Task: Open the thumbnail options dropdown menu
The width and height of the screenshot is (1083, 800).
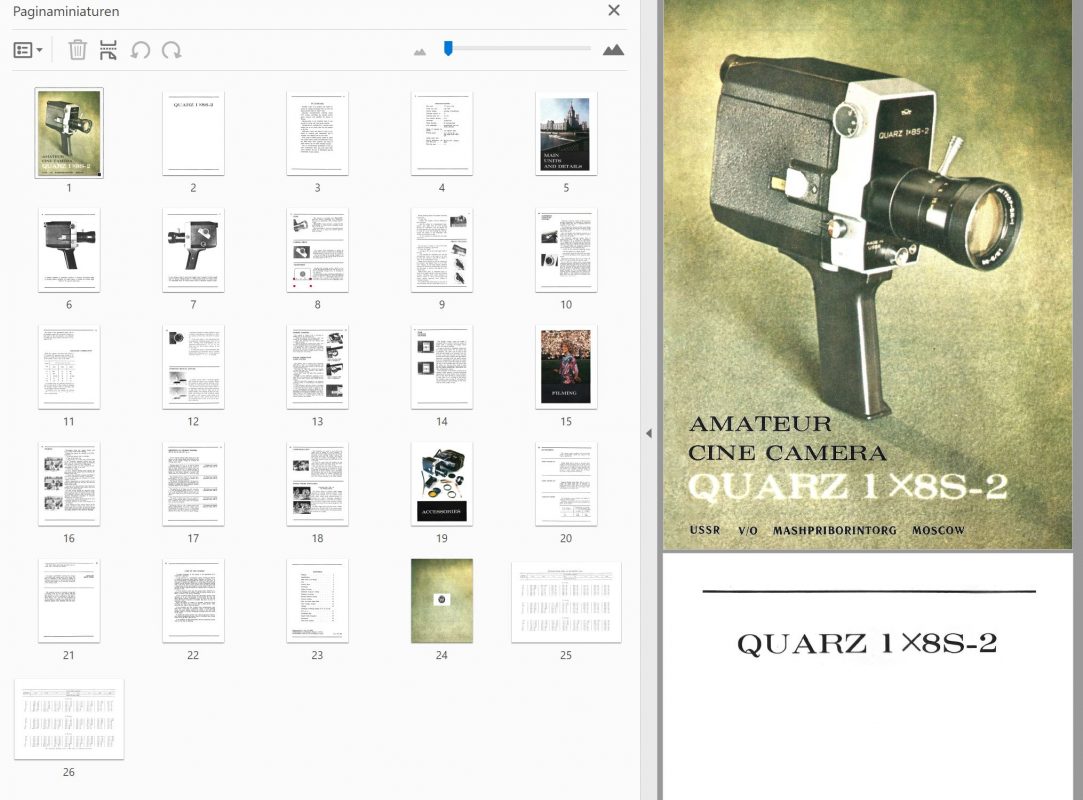Action: (x=27, y=50)
